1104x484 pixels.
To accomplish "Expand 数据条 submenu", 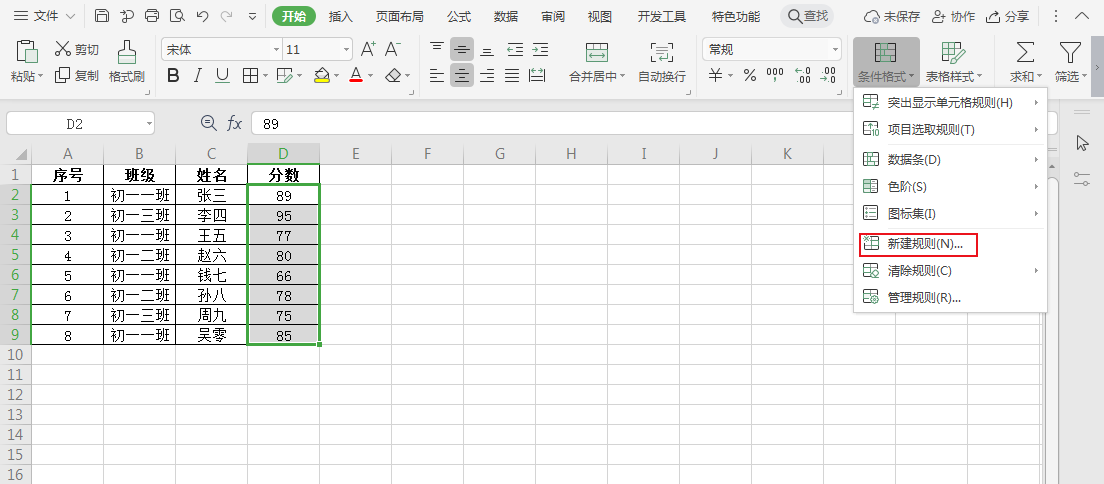I will [950, 160].
